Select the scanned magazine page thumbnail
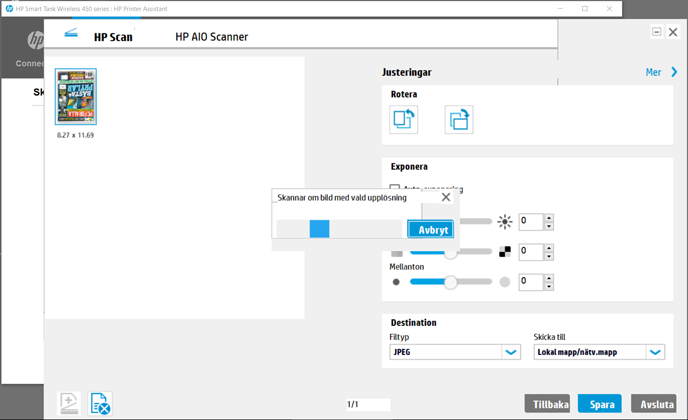Screen dimensions: 688x420 point(75,97)
